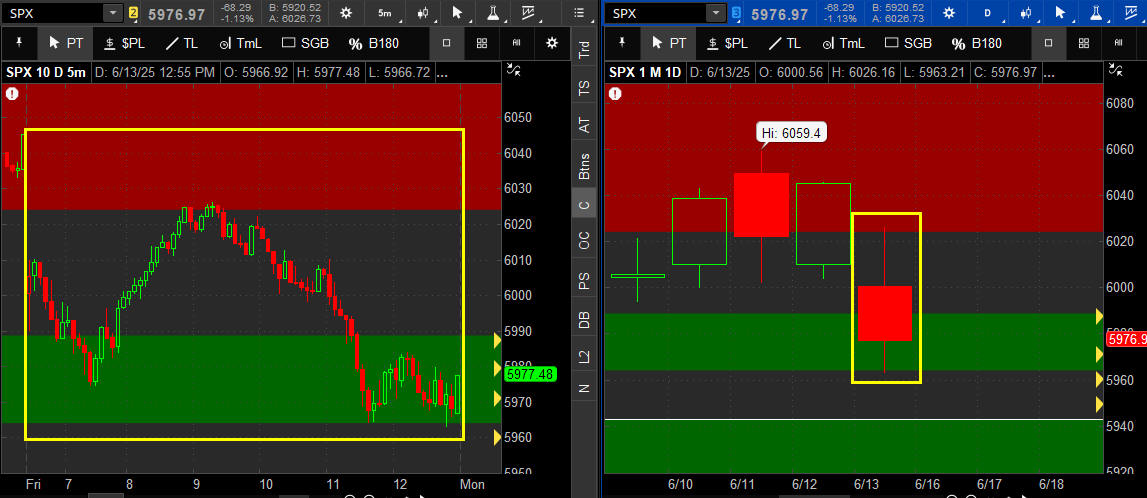Select PT pointer tool on right chart
Image resolution: width=1147 pixels, height=498 pixels.
coord(669,43)
